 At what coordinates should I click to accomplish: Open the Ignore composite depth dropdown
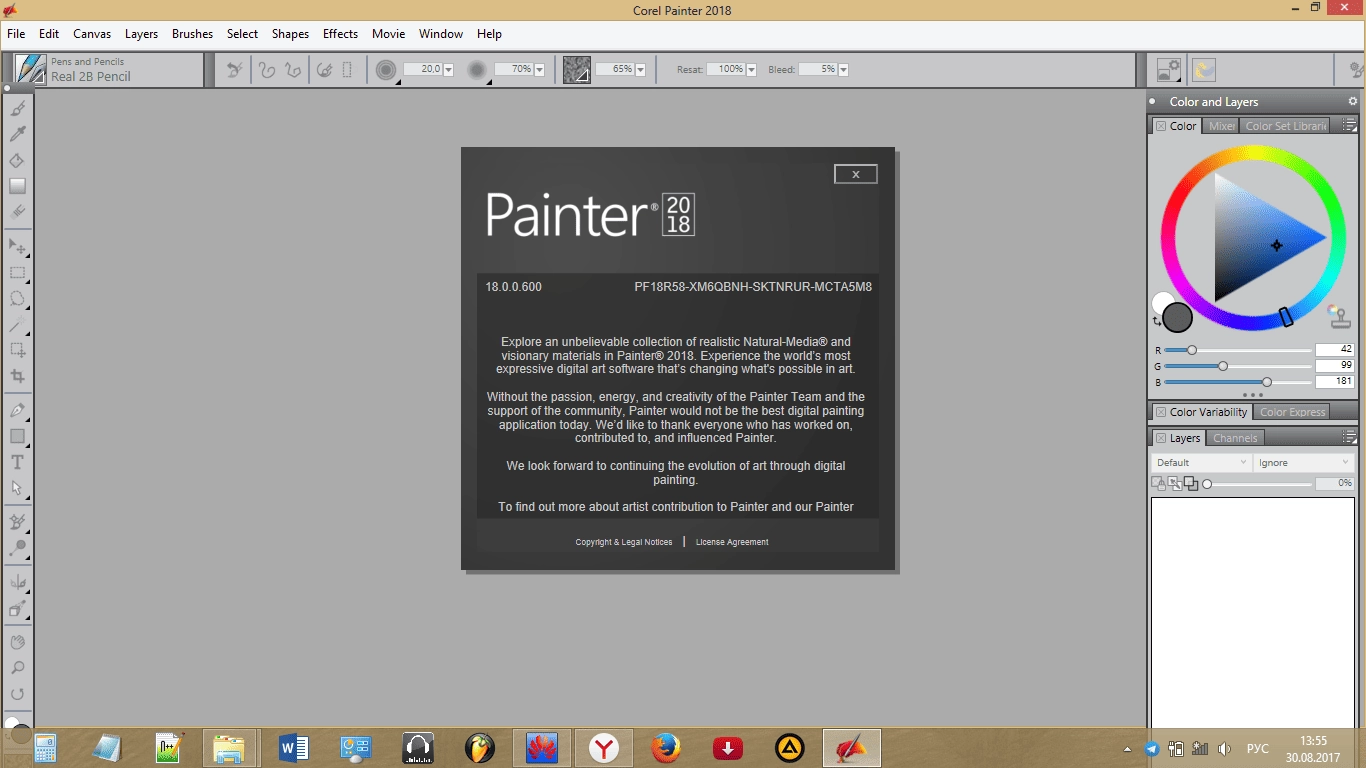coord(1304,462)
